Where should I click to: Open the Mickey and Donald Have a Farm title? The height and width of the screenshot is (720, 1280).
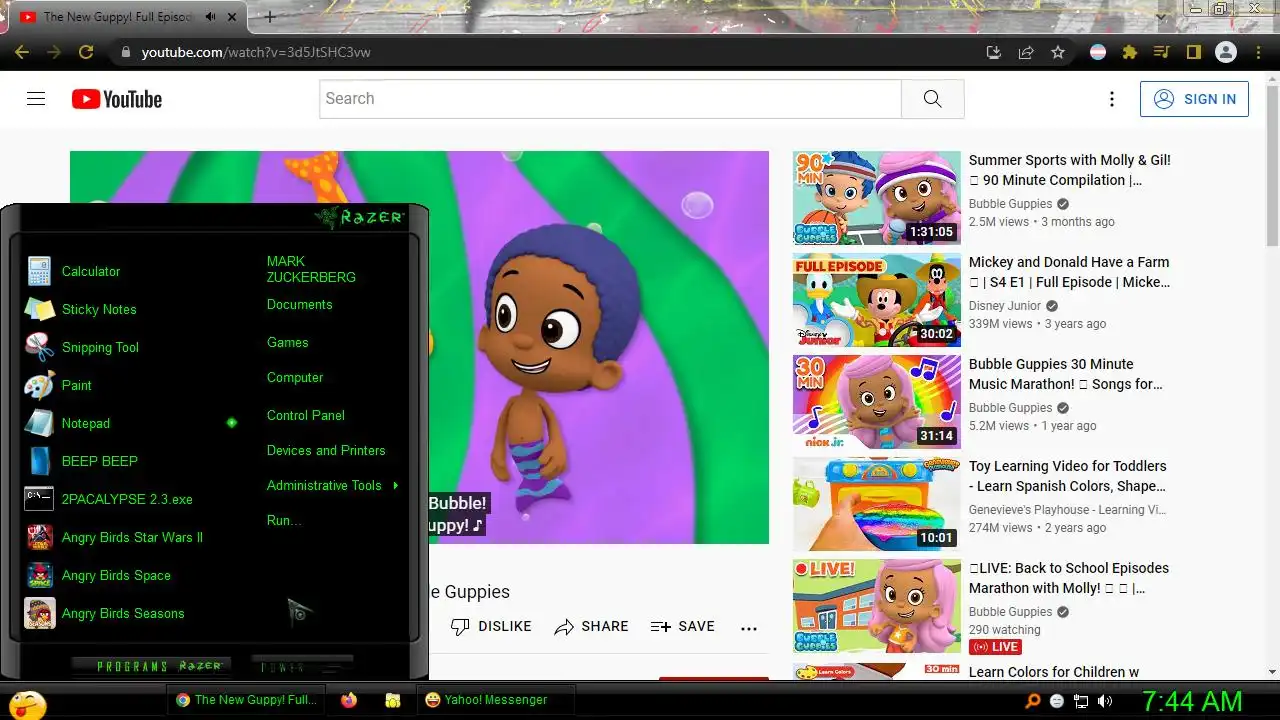click(1069, 272)
